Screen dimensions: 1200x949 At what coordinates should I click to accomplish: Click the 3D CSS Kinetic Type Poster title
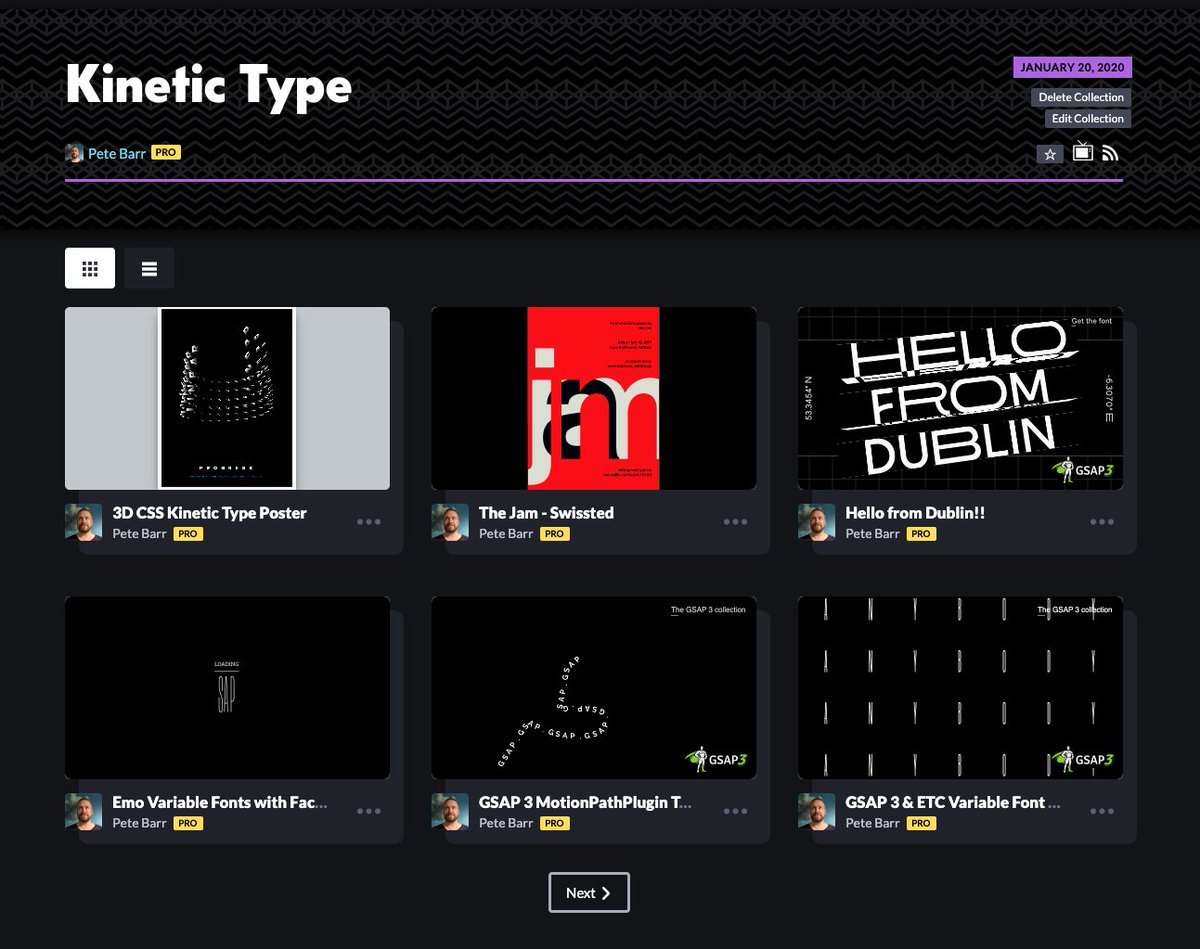[x=209, y=513]
